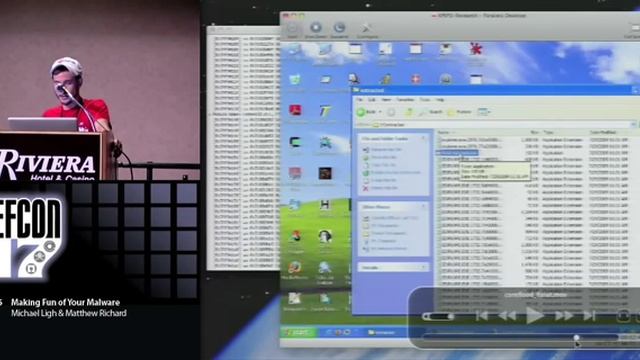Click Delete this file red X link

(x=380, y=188)
